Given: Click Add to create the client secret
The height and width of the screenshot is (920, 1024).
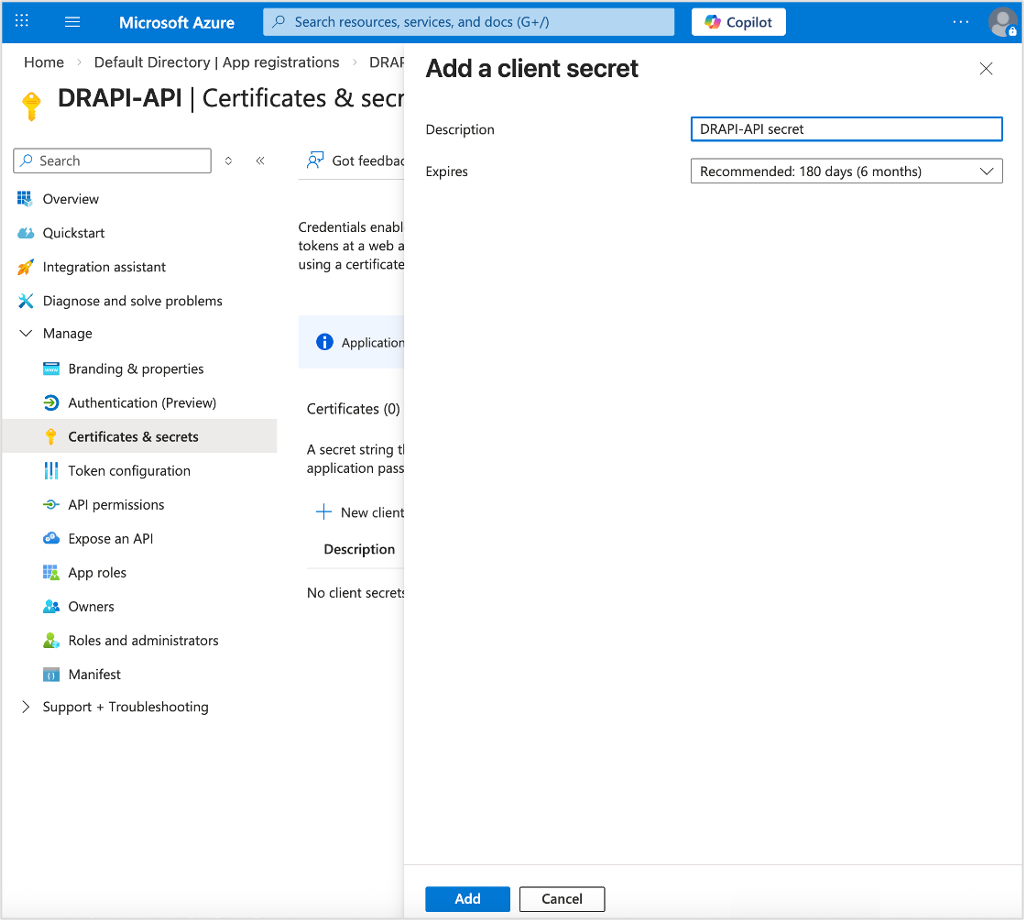Looking at the screenshot, I should click(467, 898).
